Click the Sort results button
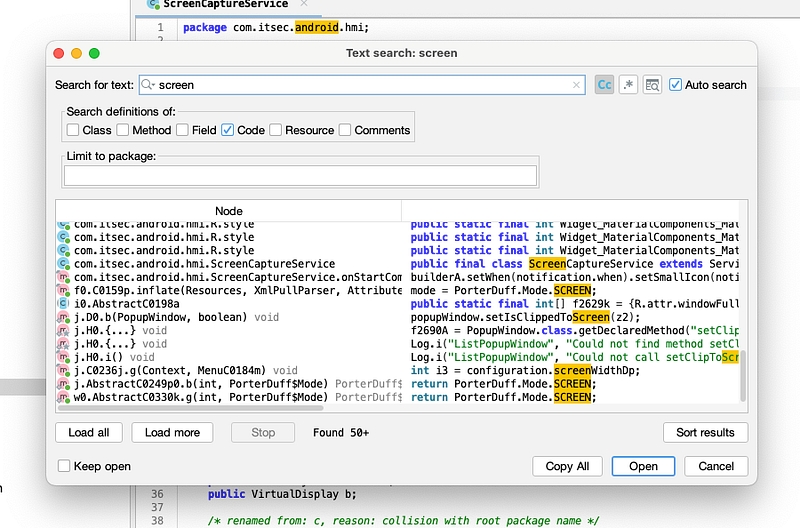The height and width of the screenshot is (528, 800). coord(705,433)
